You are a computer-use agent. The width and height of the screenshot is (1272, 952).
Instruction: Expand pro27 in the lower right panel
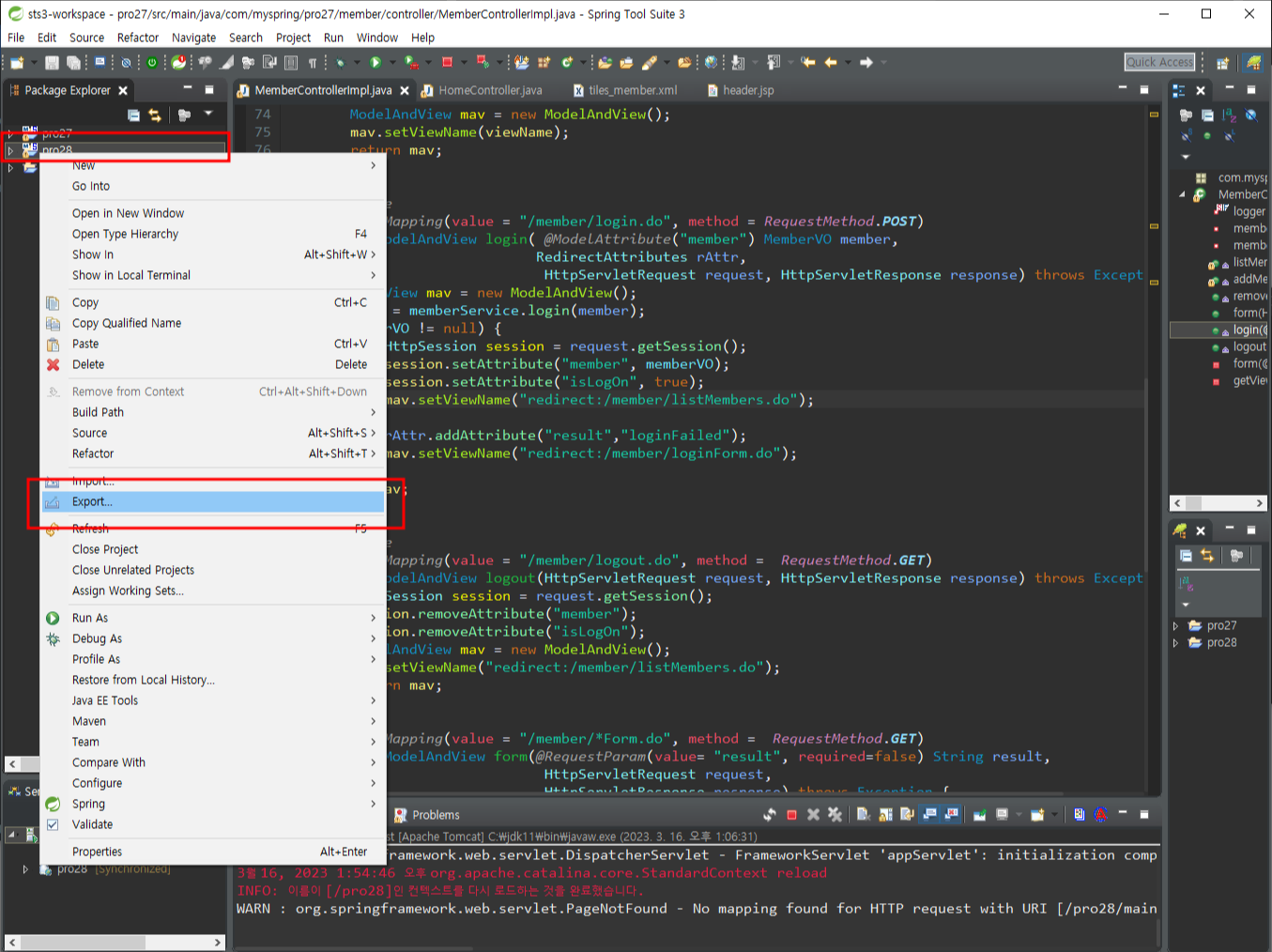point(1175,625)
